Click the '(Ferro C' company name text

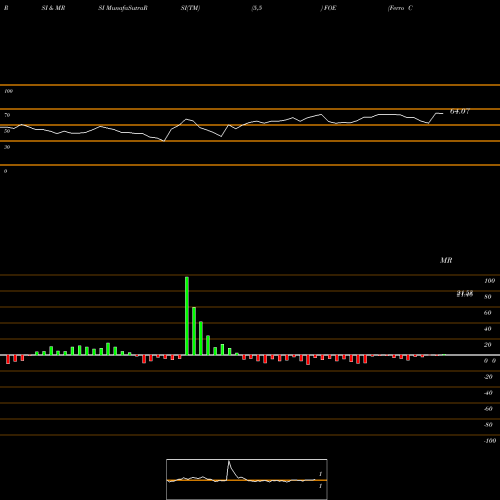pos(400,8)
